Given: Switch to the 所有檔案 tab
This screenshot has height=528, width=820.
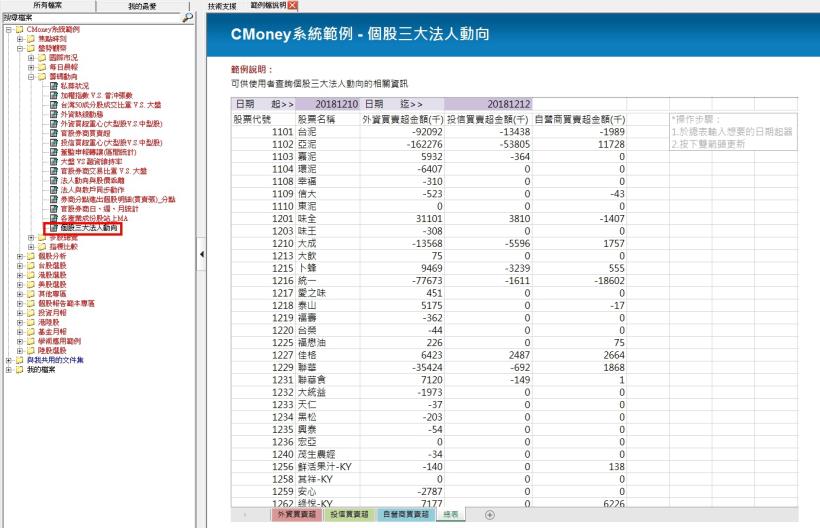Looking at the screenshot, I should click(x=48, y=5).
